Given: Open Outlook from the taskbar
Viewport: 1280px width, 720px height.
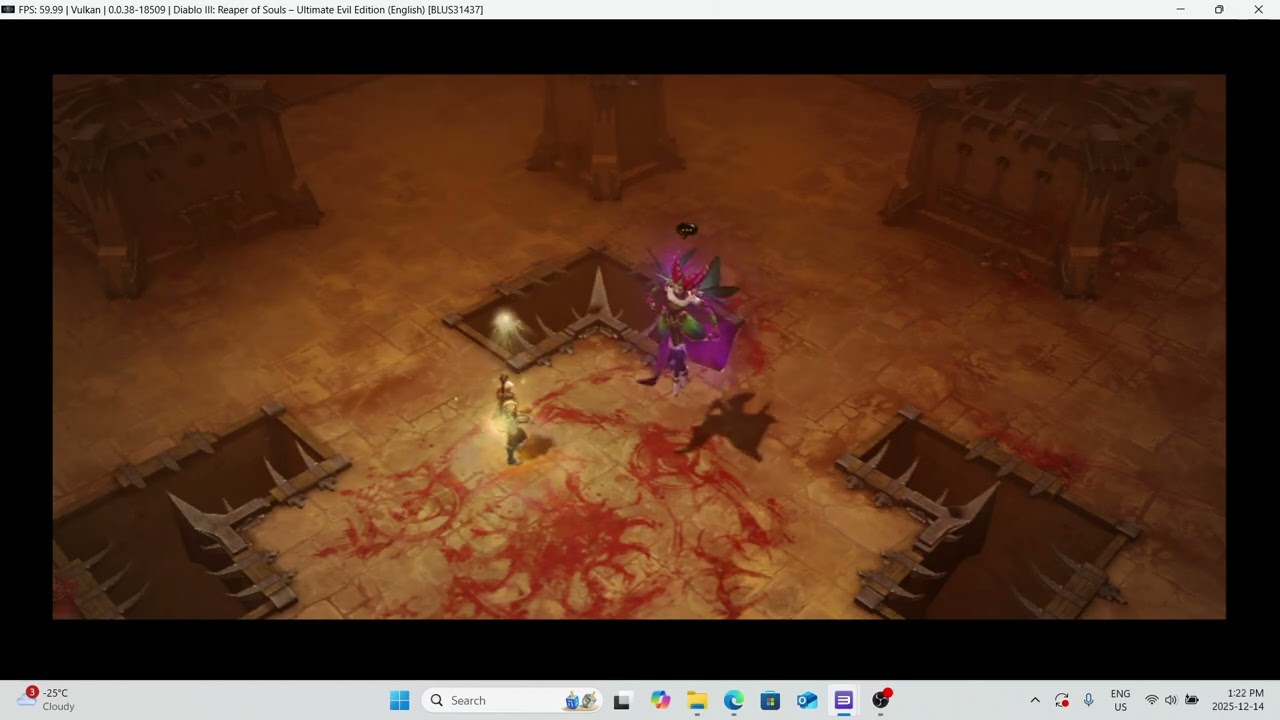Looking at the screenshot, I should 807,700.
